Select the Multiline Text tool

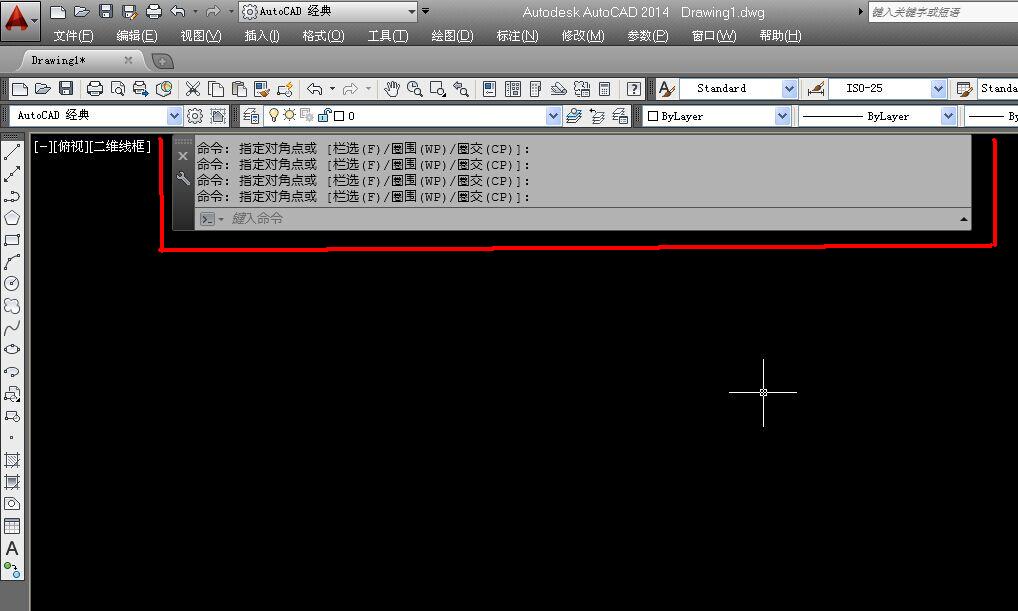tap(12, 549)
